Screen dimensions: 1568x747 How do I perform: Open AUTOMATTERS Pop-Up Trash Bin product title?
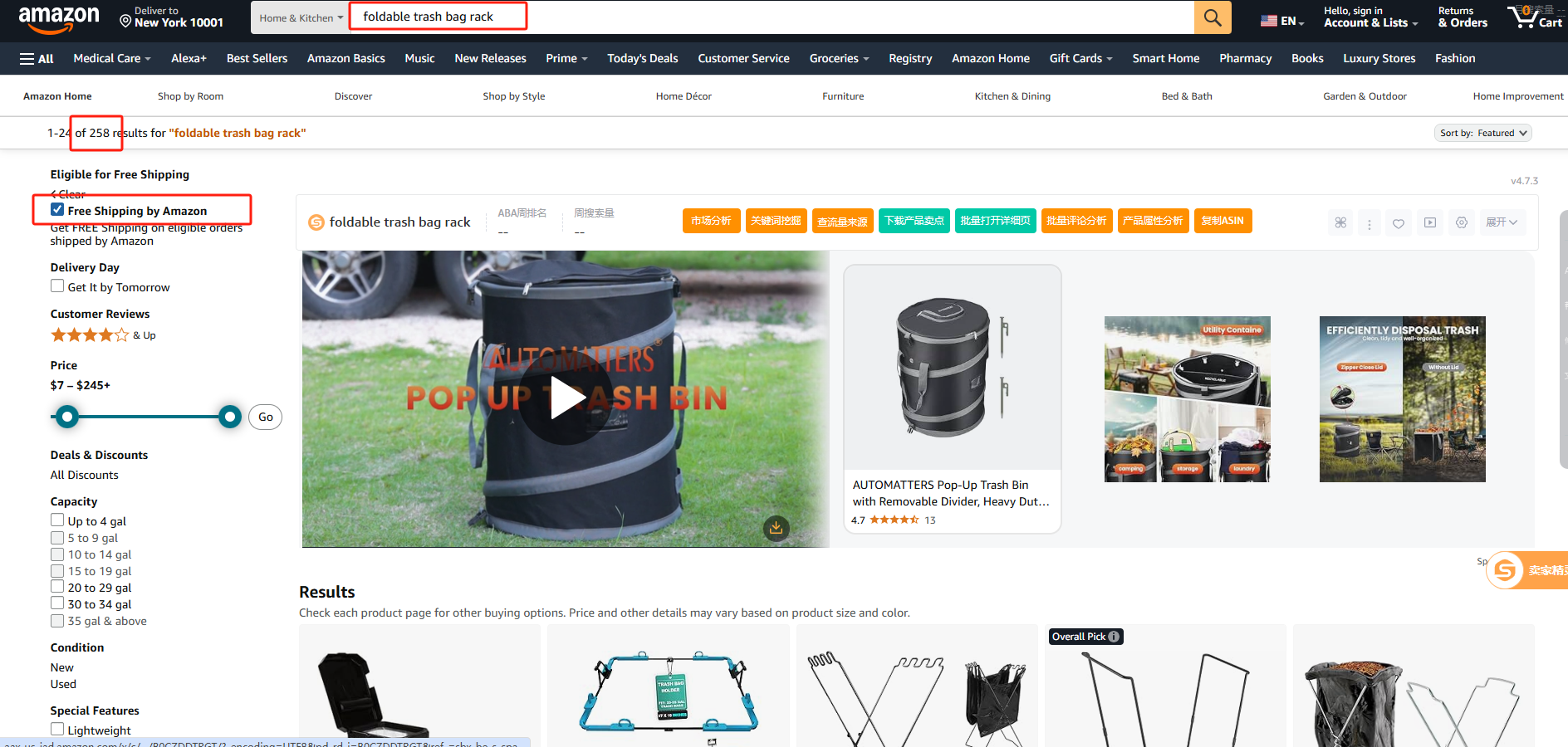pyautogui.click(x=951, y=493)
